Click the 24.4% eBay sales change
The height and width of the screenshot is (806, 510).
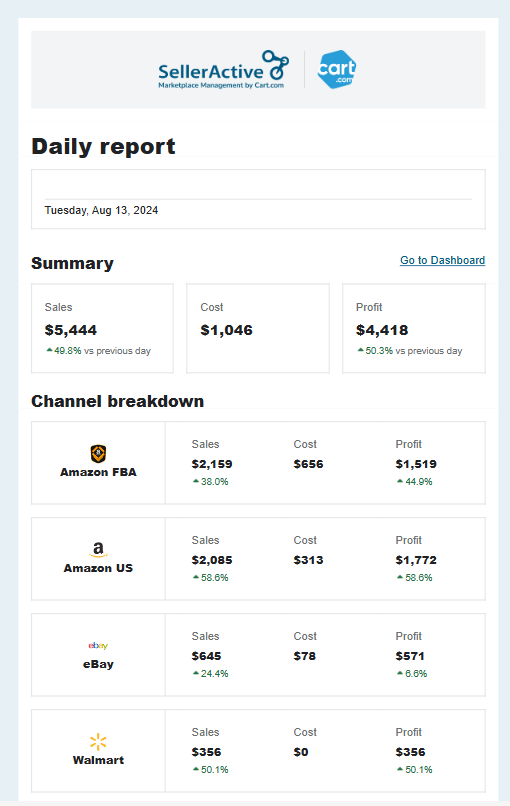click(x=211, y=673)
